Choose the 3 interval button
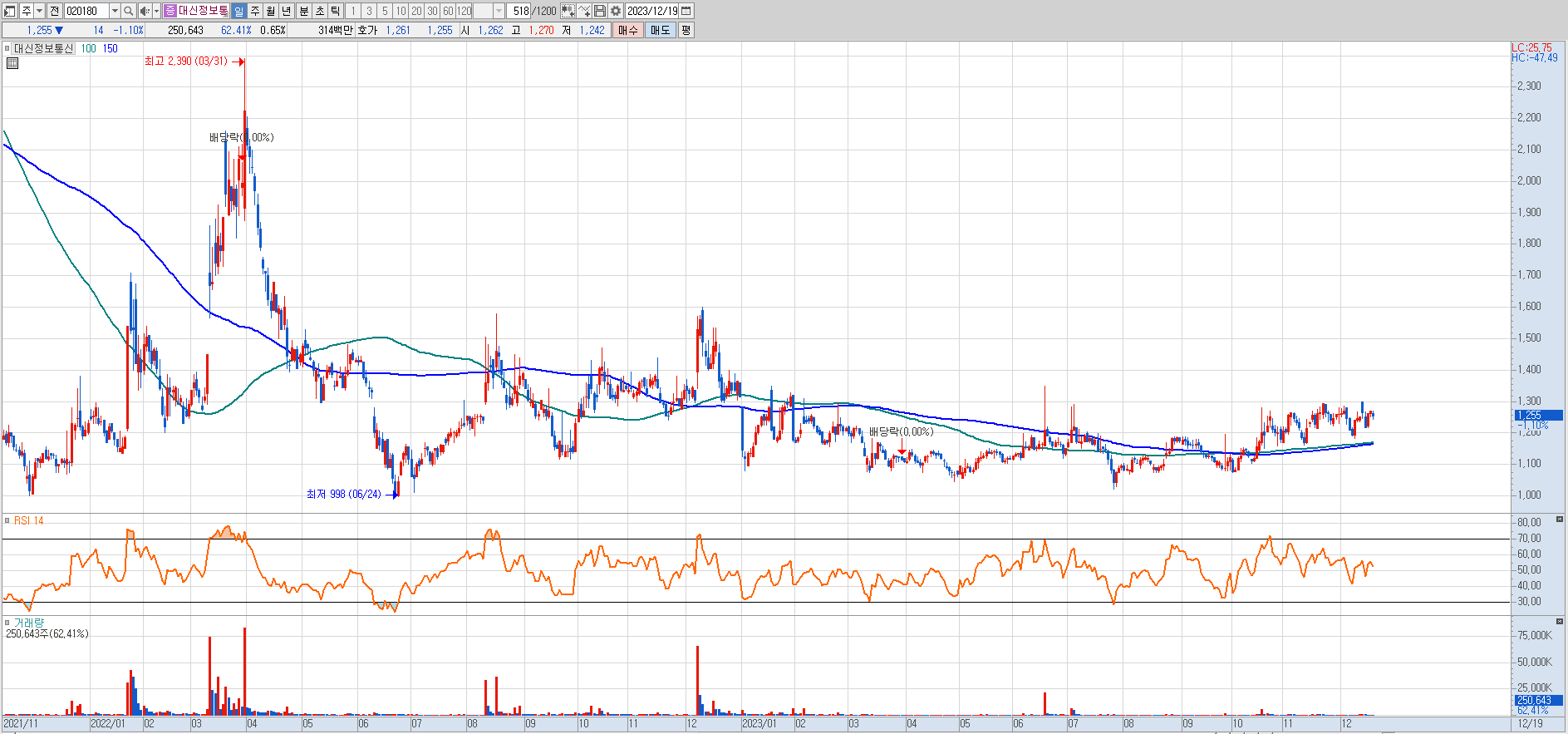The width and height of the screenshot is (1568, 734). (x=369, y=11)
